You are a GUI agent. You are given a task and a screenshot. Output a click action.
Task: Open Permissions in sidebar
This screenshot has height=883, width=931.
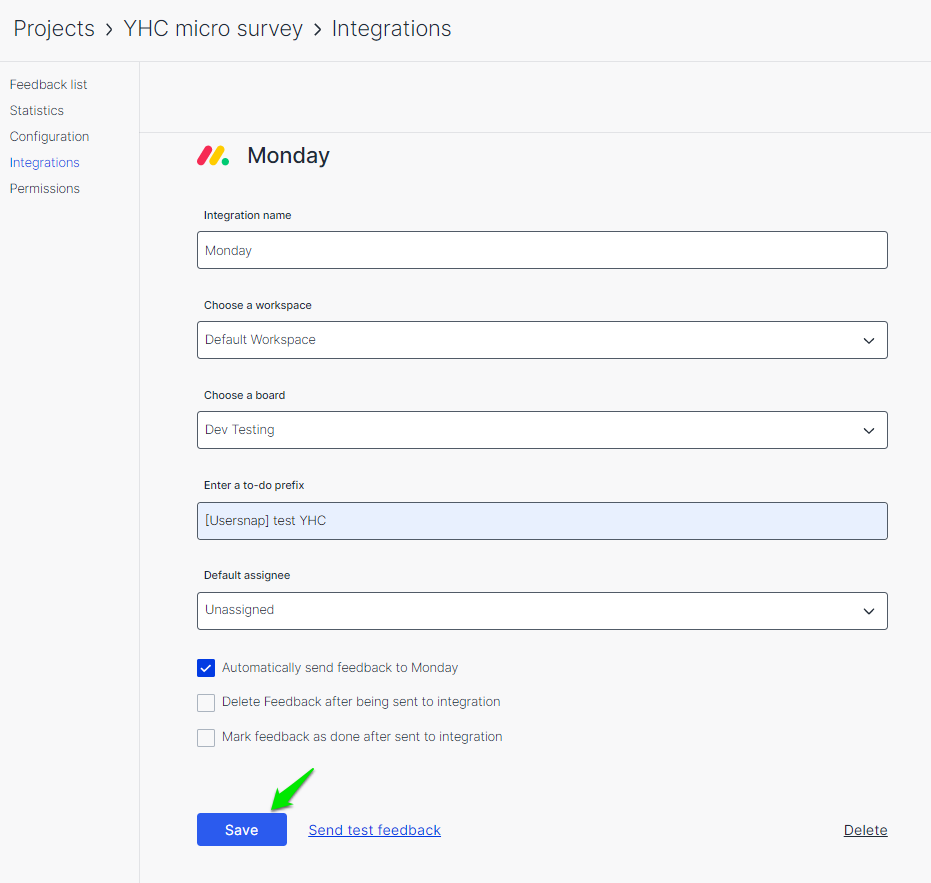pyautogui.click(x=45, y=188)
